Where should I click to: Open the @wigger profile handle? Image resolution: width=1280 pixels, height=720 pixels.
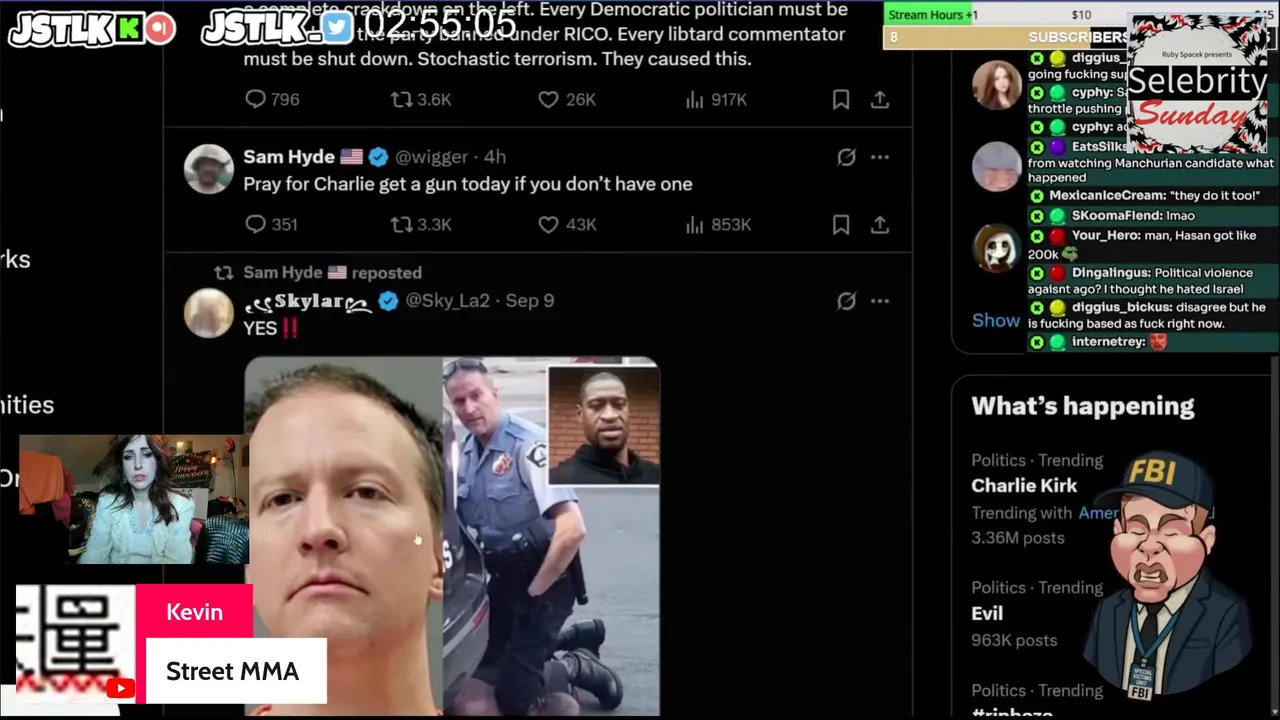point(431,157)
